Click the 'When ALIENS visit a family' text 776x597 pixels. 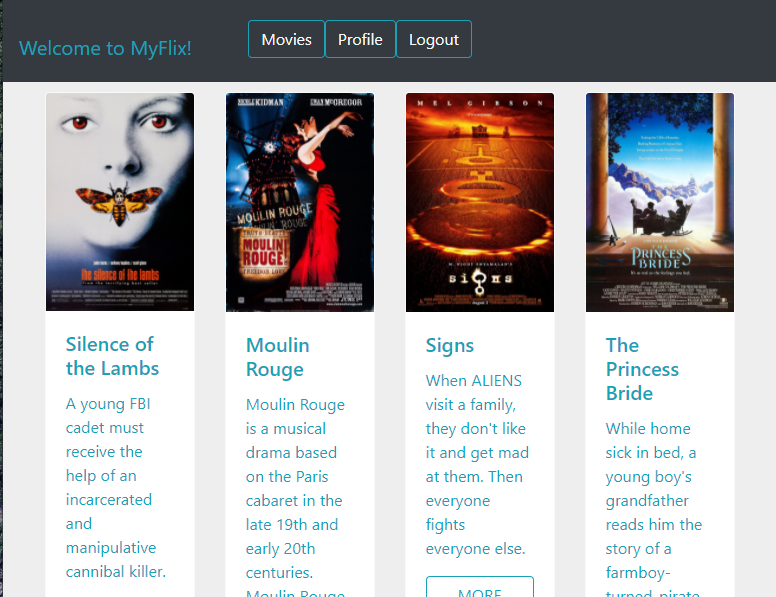(477, 464)
